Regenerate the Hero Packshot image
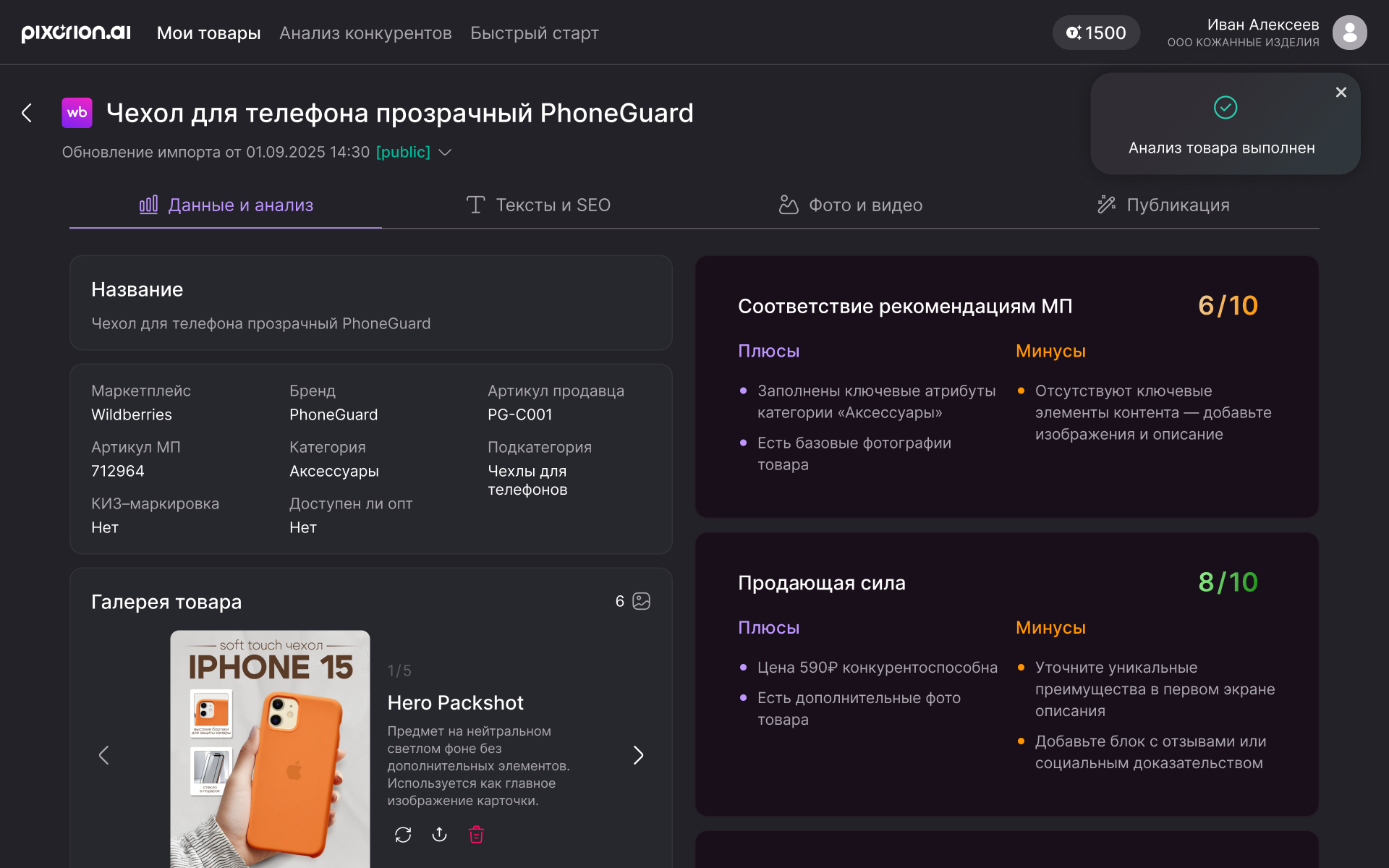This screenshot has height=868, width=1389. tap(403, 835)
